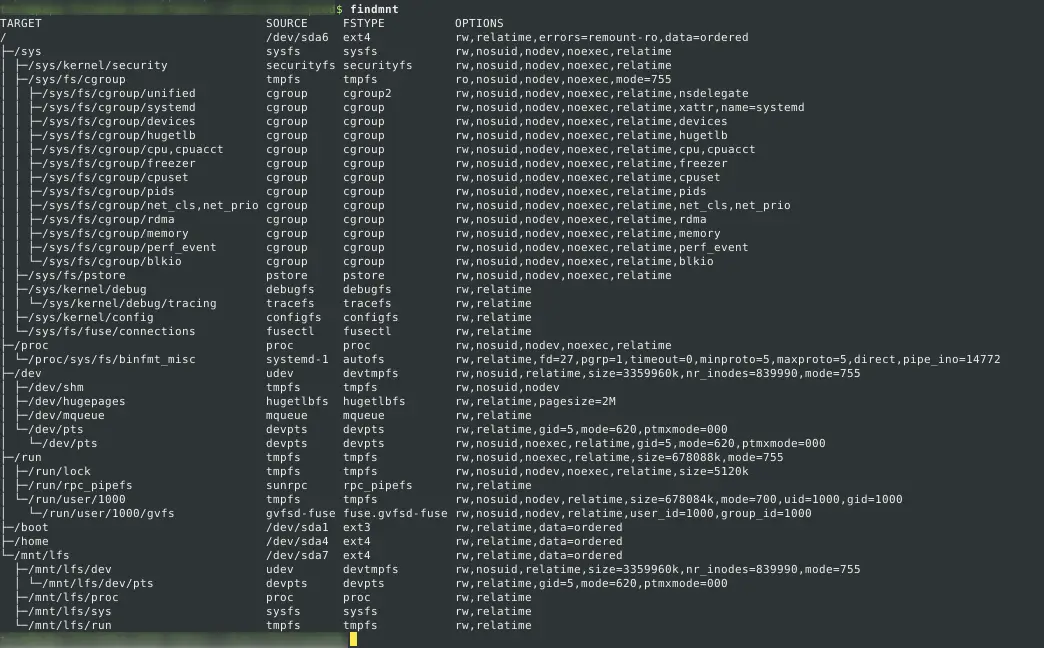Screen dimensions: 1044x648
Task: Click the /dev/sda7 source entry
Action: tap(298, 555)
